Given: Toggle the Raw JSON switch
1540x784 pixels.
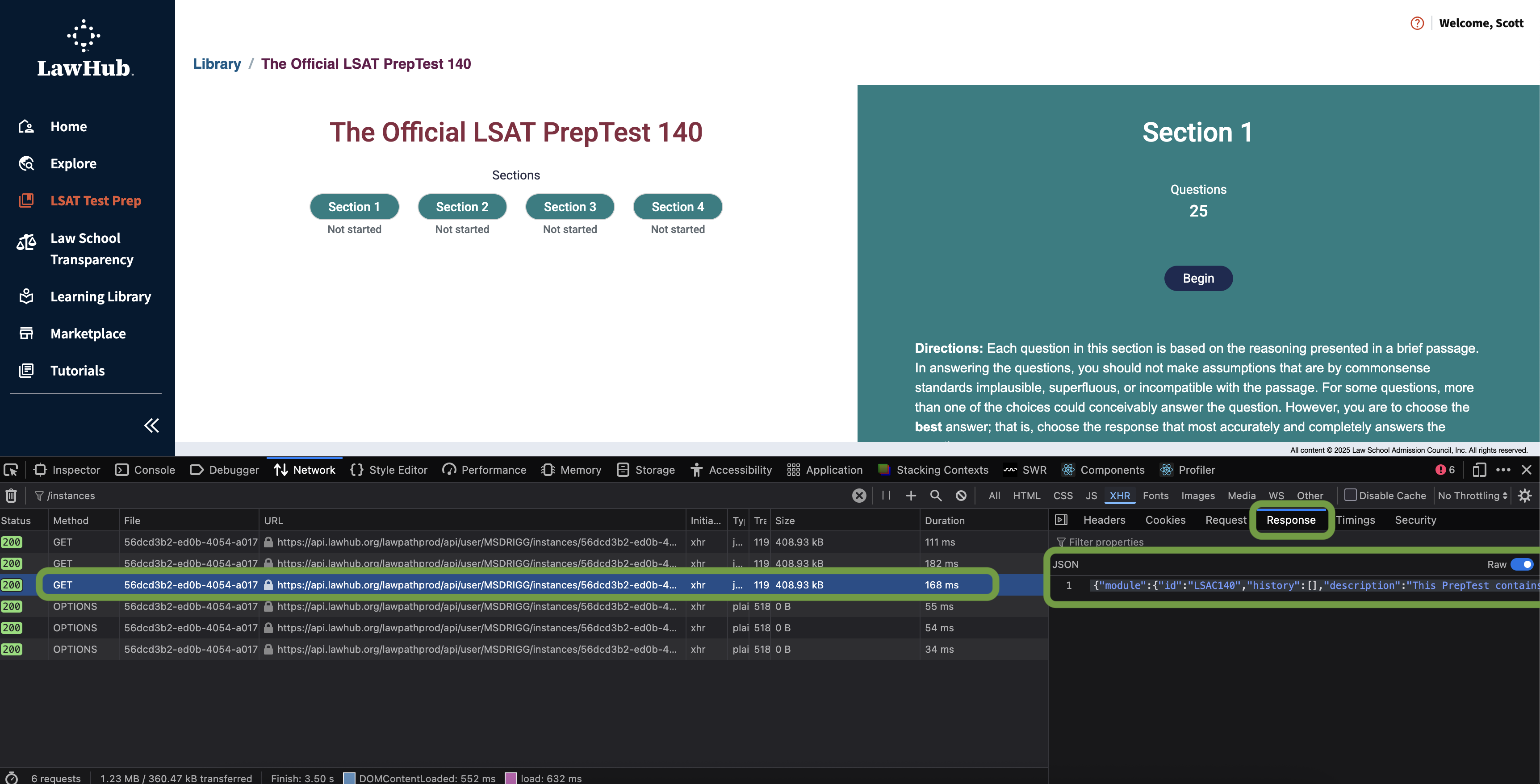Looking at the screenshot, I should click(1522, 564).
